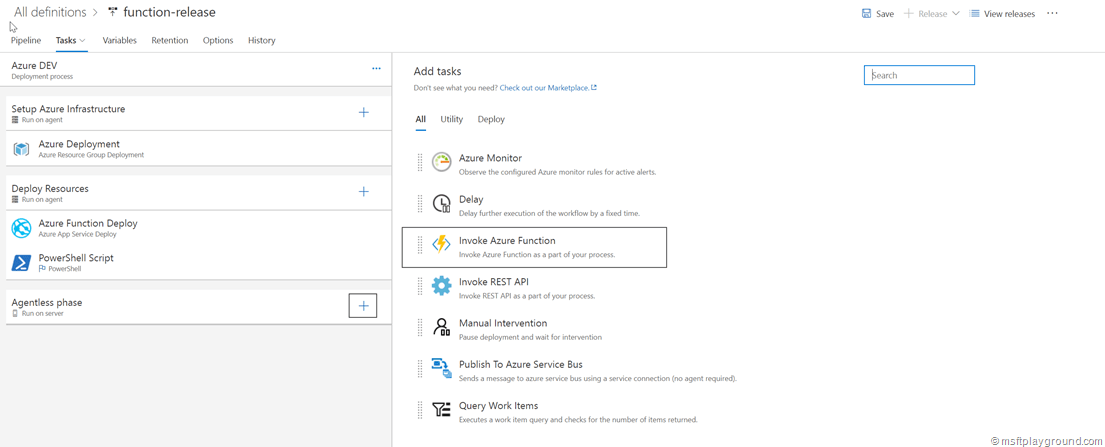Click the Azure Deployment cube icon
This screenshot has width=1105, height=447.
click(x=21, y=149)
